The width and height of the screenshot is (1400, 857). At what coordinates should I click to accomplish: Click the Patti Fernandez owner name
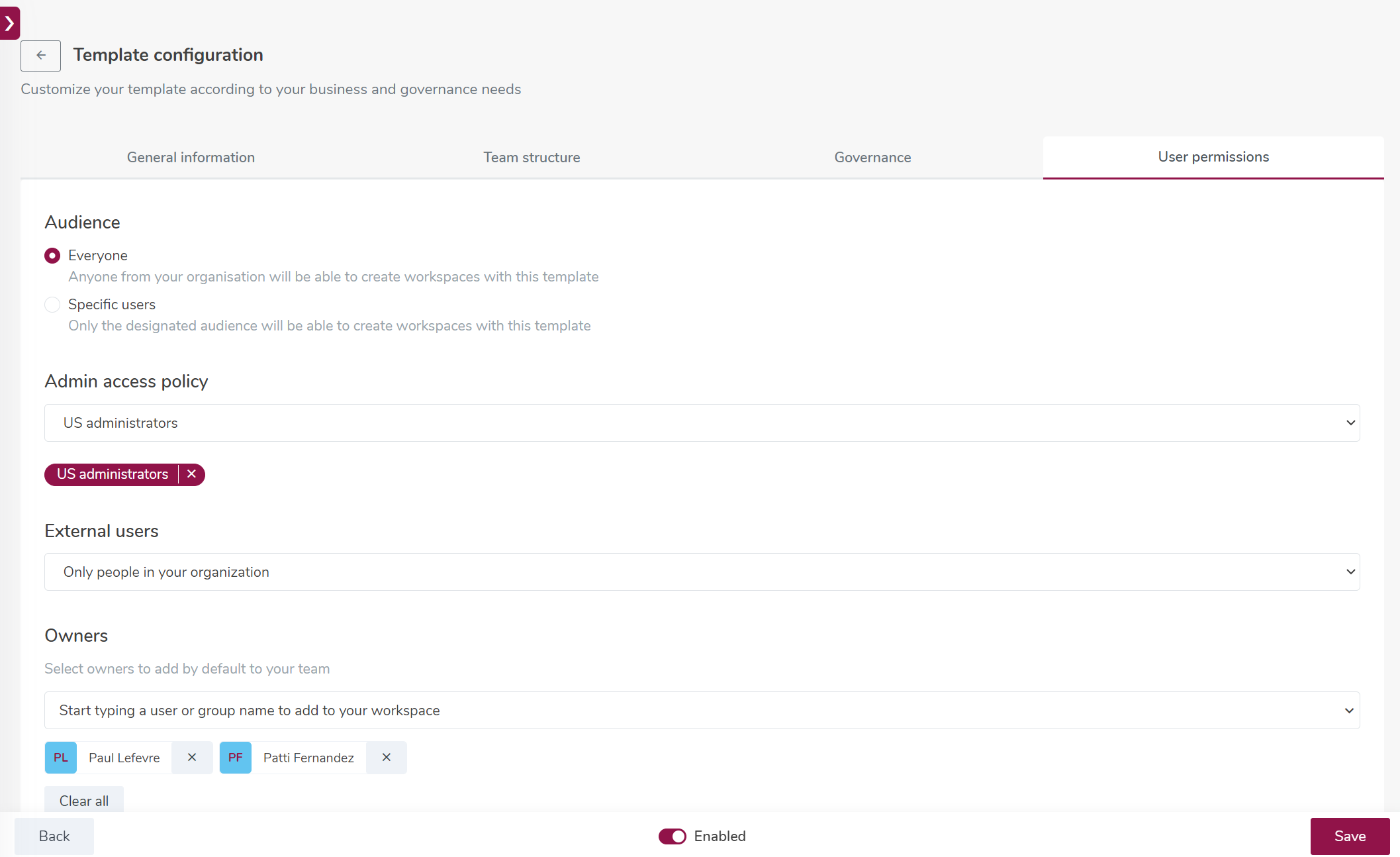[308, 758]
